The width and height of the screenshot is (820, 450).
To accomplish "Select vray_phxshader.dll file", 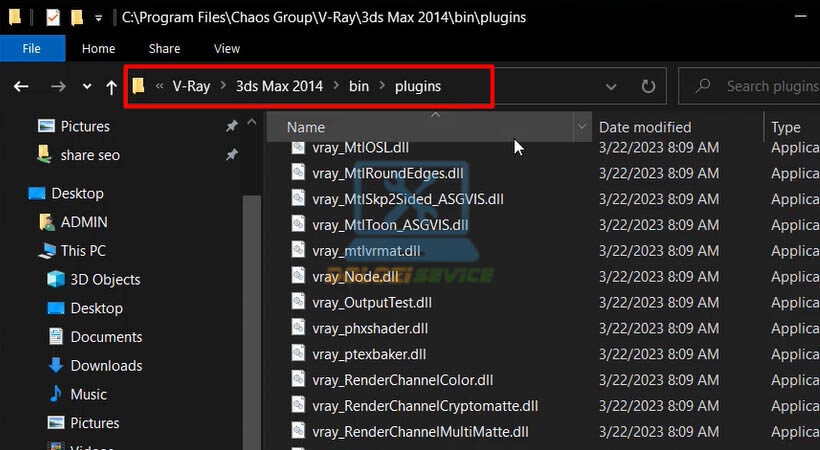I will (x=370, y=328).
